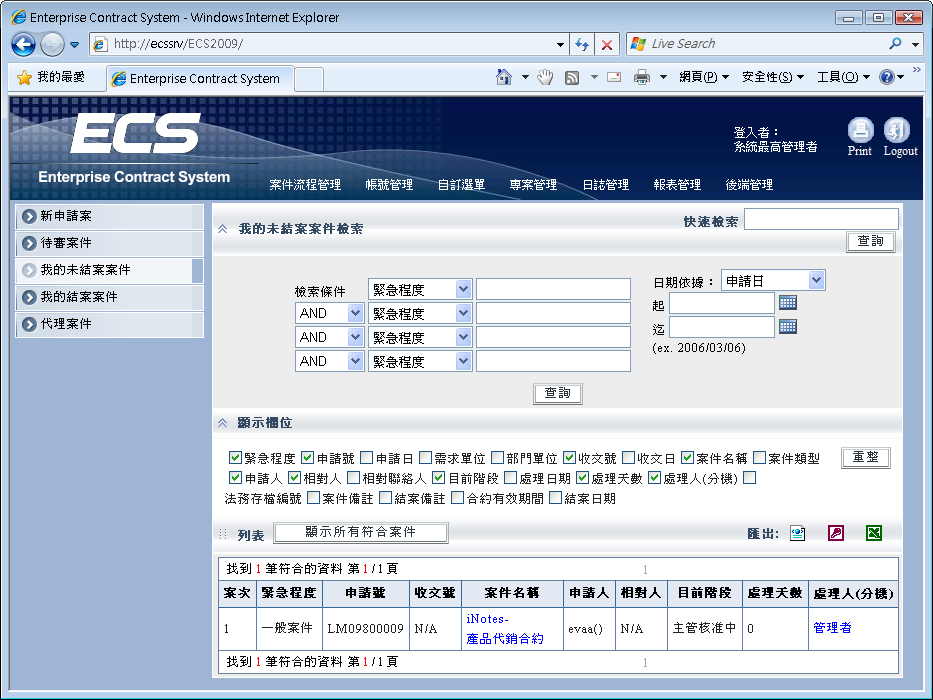Open iNotes-產品代銷合約 case link
The height and width of the screenshot is (700, 933).
[x=505, y=629]
